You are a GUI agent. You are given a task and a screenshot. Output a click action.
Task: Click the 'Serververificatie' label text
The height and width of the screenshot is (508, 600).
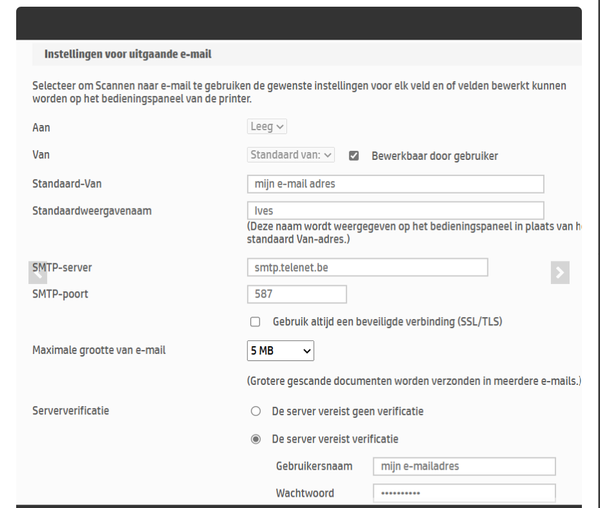coord(71,411)
